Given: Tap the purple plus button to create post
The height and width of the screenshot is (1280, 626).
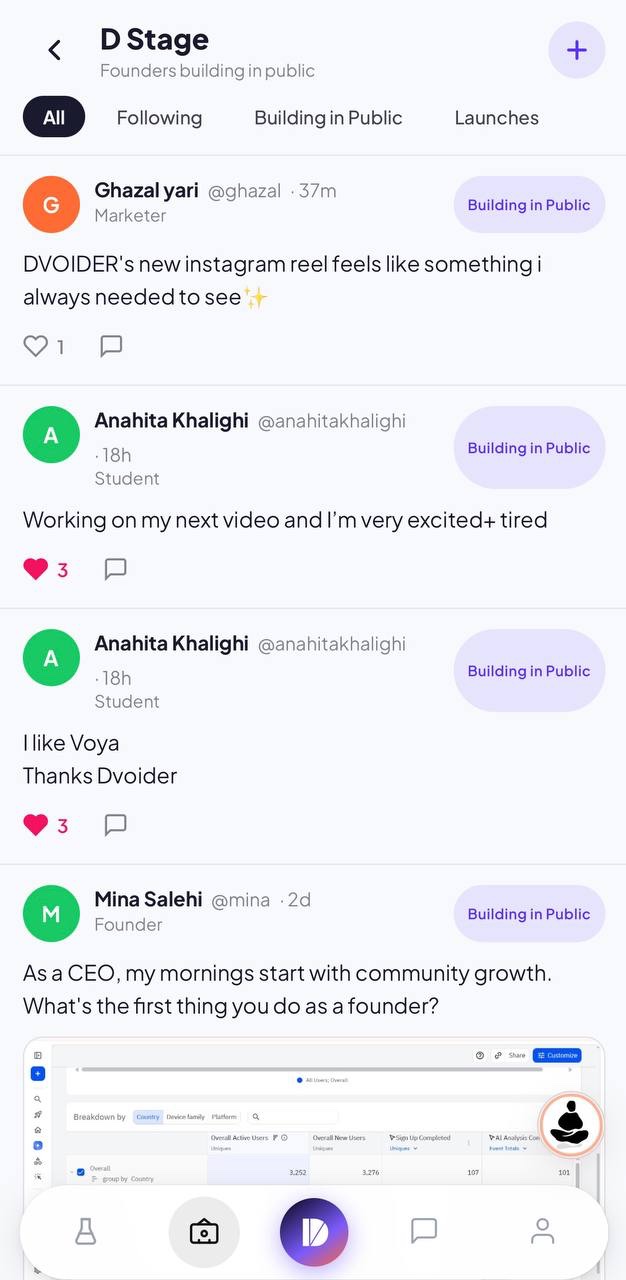Looking at the screenshot, I should pos(577,50).
